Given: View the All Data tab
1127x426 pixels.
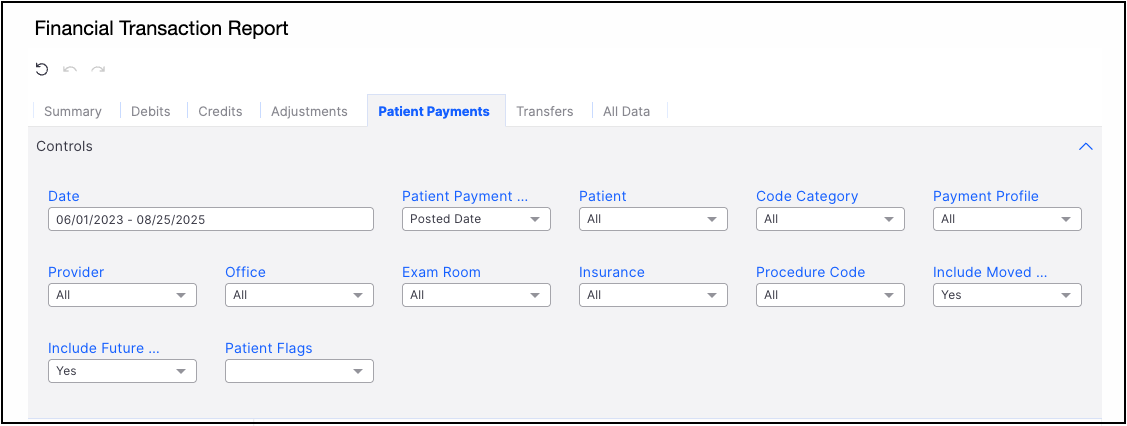Looking at the screenshot, I should [626, 111].
